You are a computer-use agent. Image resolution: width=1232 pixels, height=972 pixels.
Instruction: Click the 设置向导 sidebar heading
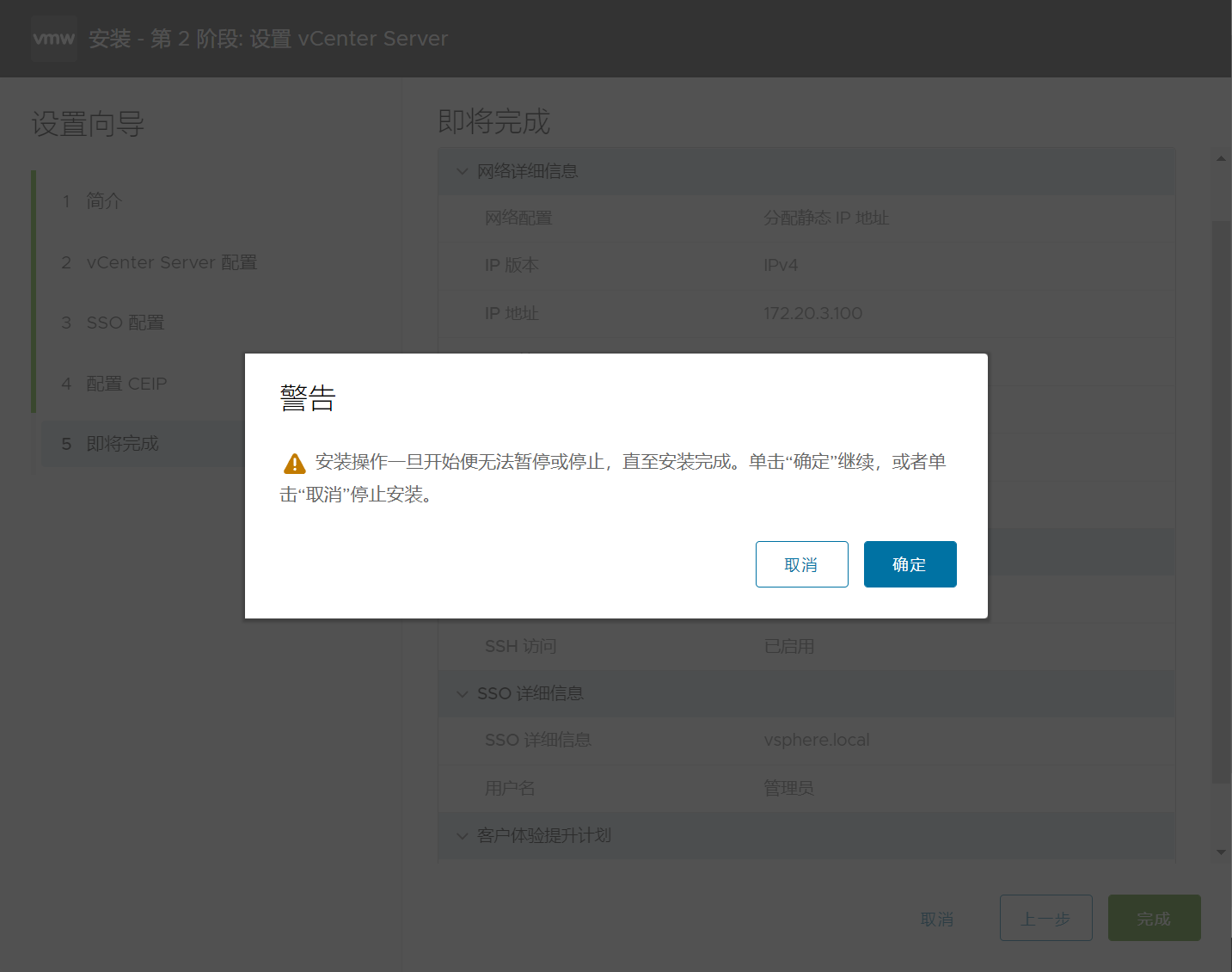click(x=88, y=124)
